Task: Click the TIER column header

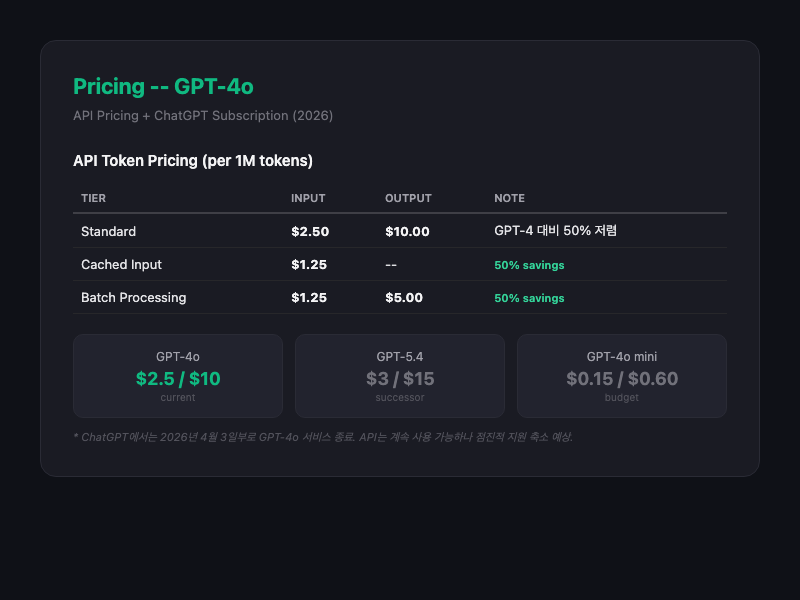Action: [93, 198]
